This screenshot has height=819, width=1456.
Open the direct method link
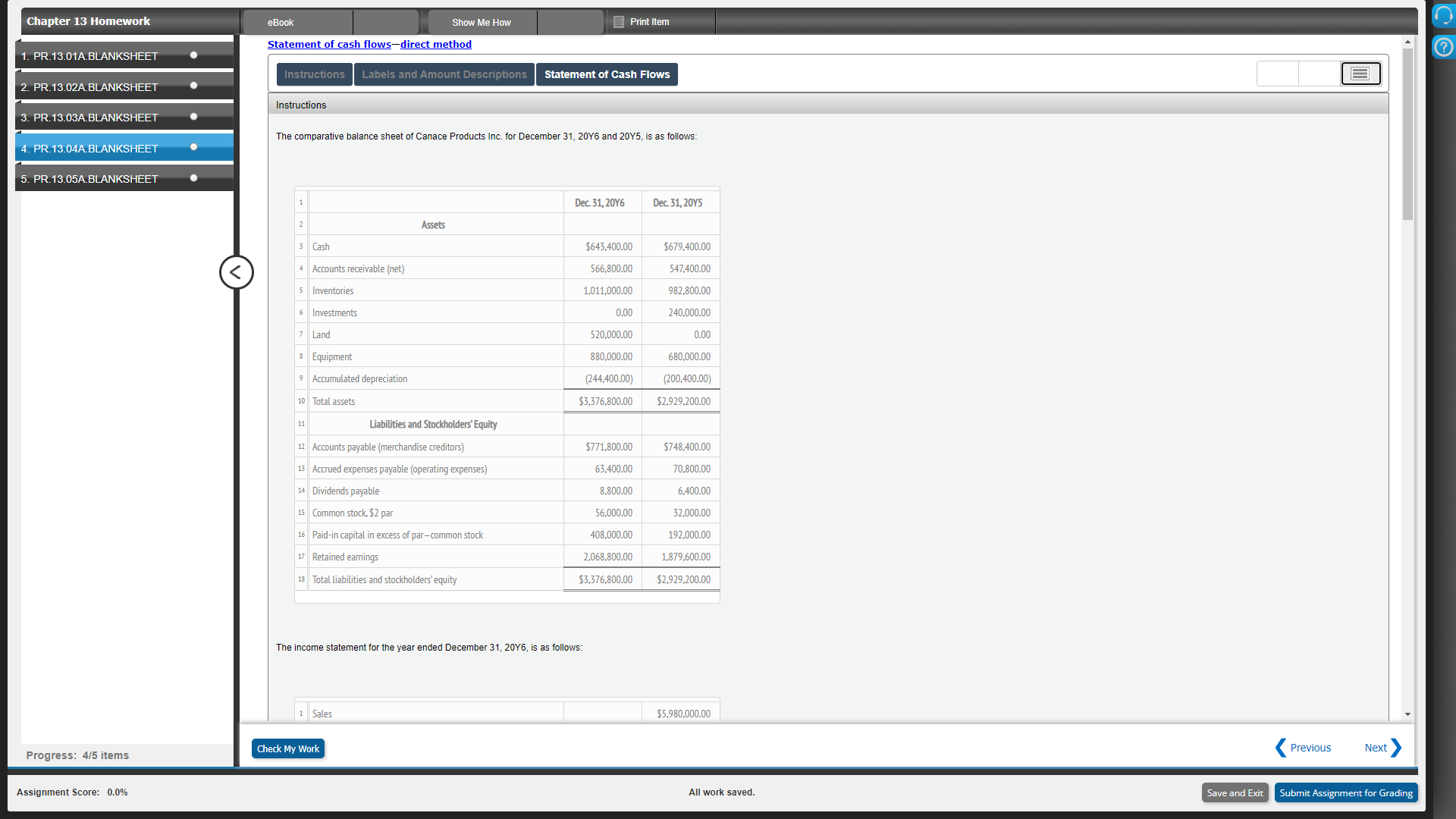[x=435, y=45]
